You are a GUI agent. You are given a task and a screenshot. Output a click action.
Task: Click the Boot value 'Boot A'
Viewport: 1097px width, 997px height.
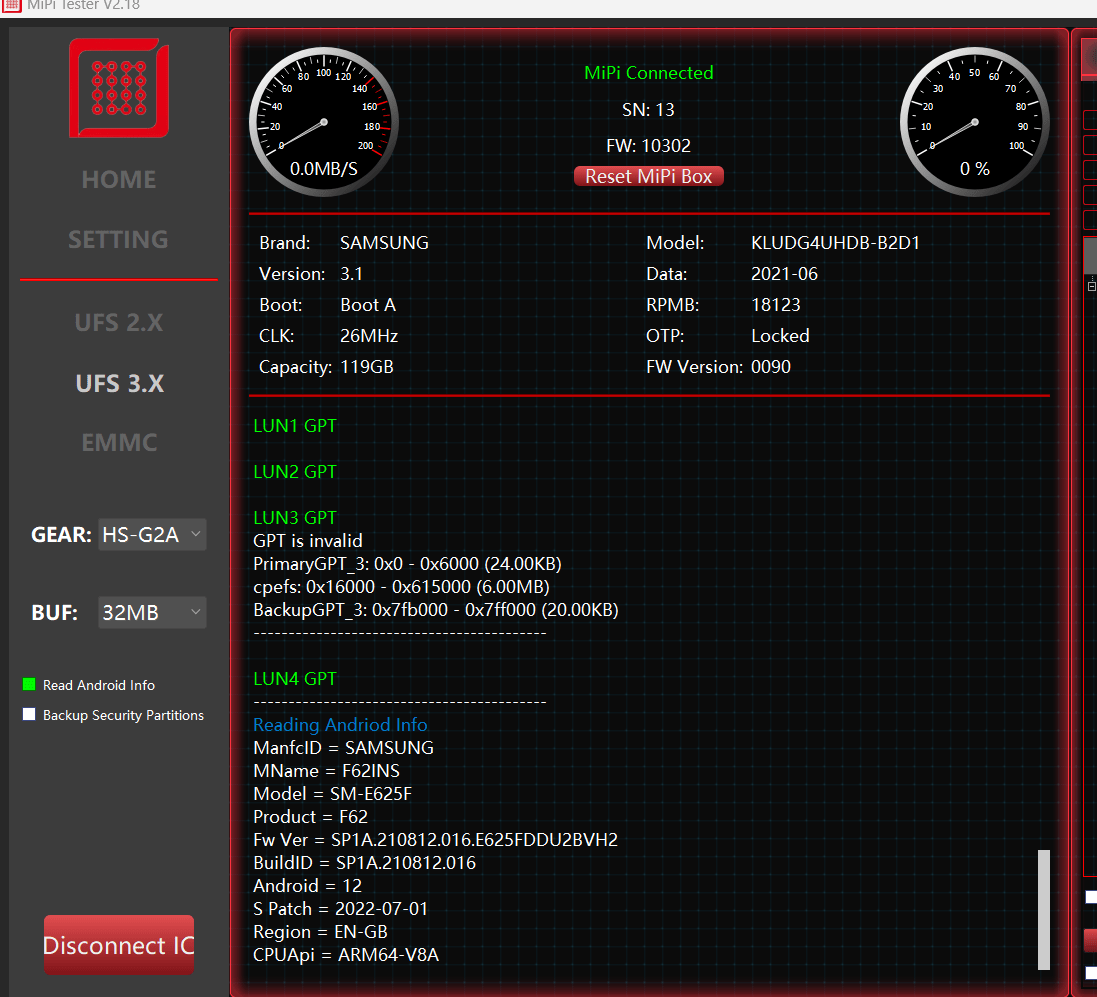click(368, 305)
